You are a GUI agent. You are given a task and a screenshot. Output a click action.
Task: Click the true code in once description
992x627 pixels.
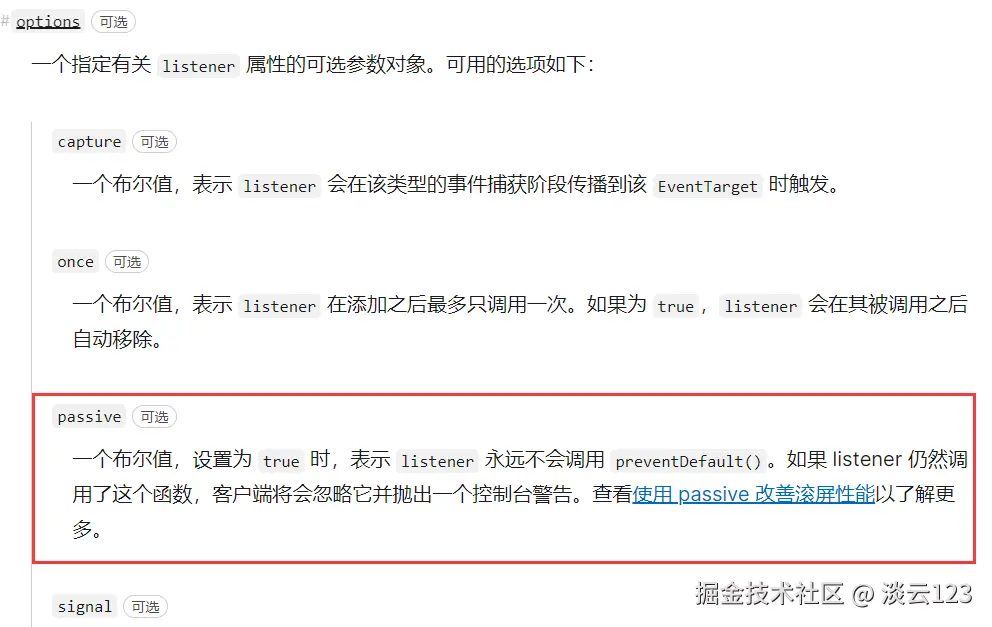click(676, 306)
